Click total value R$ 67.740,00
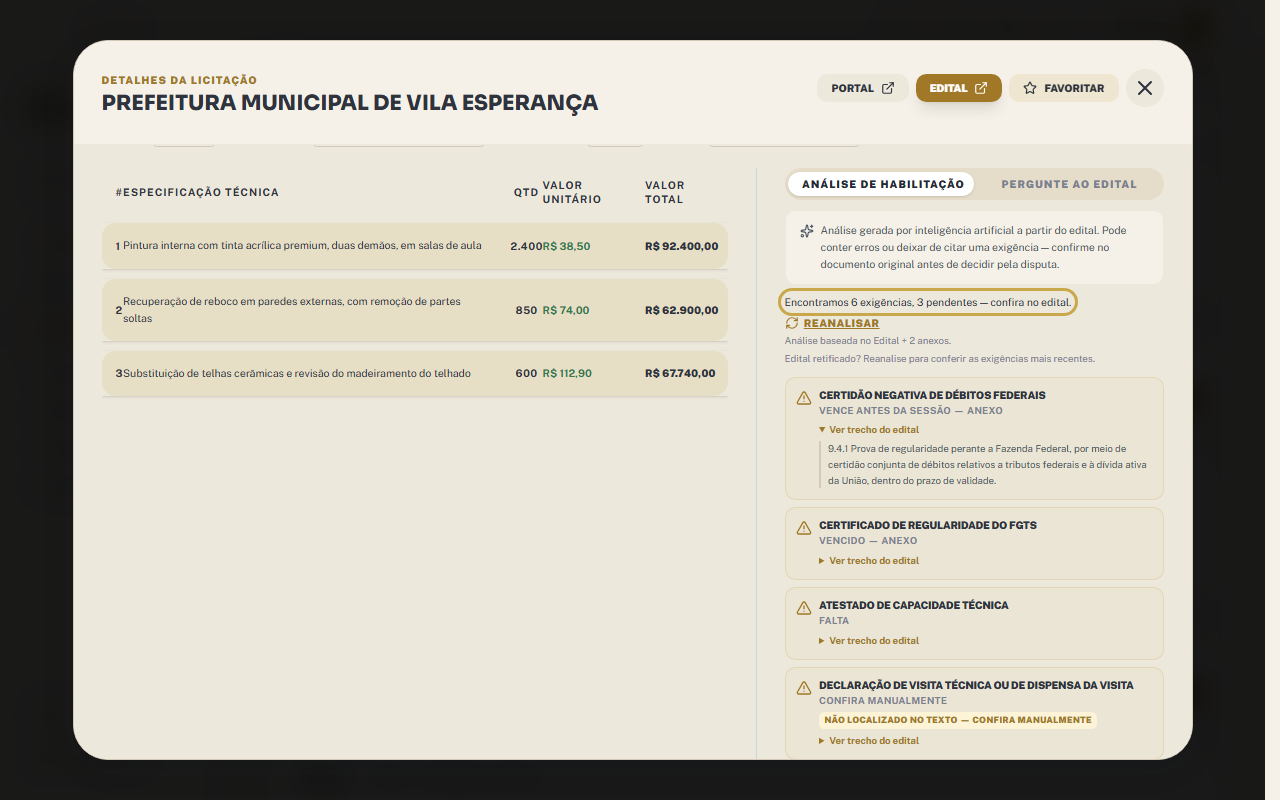Image resolution: width=1280 pixels, height=800 pixels. (x=680, y=374)
